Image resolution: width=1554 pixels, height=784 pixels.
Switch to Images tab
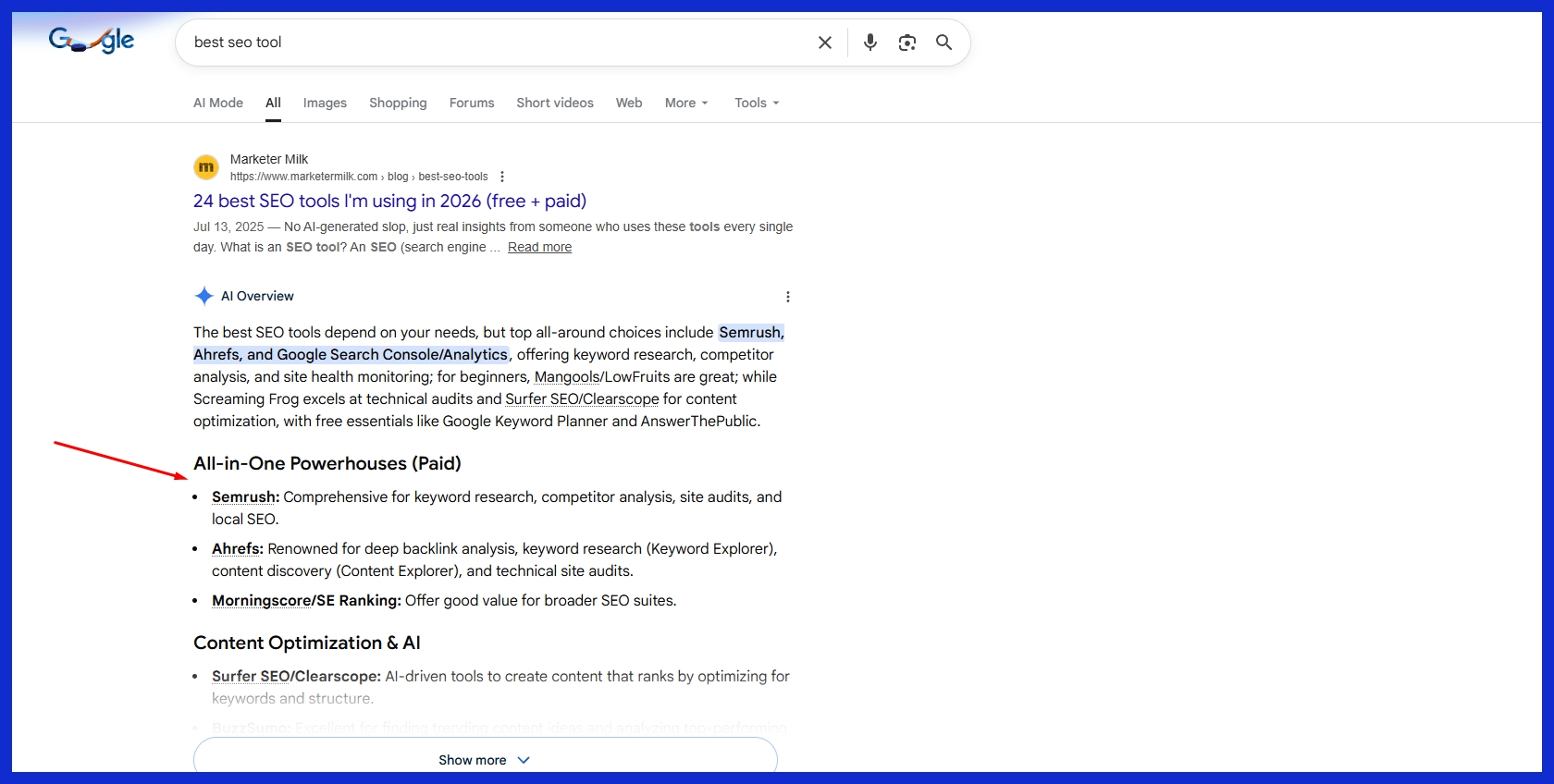325,103
